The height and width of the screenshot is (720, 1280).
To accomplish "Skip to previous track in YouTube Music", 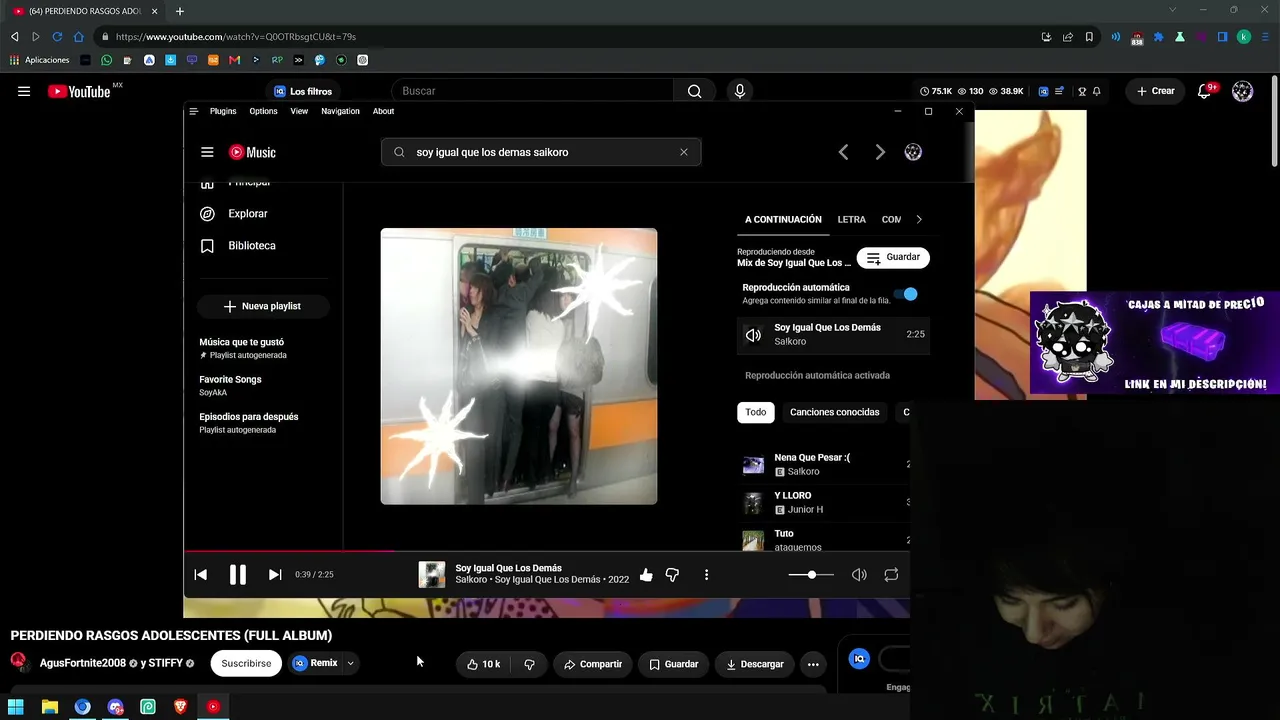I will 200,575.
